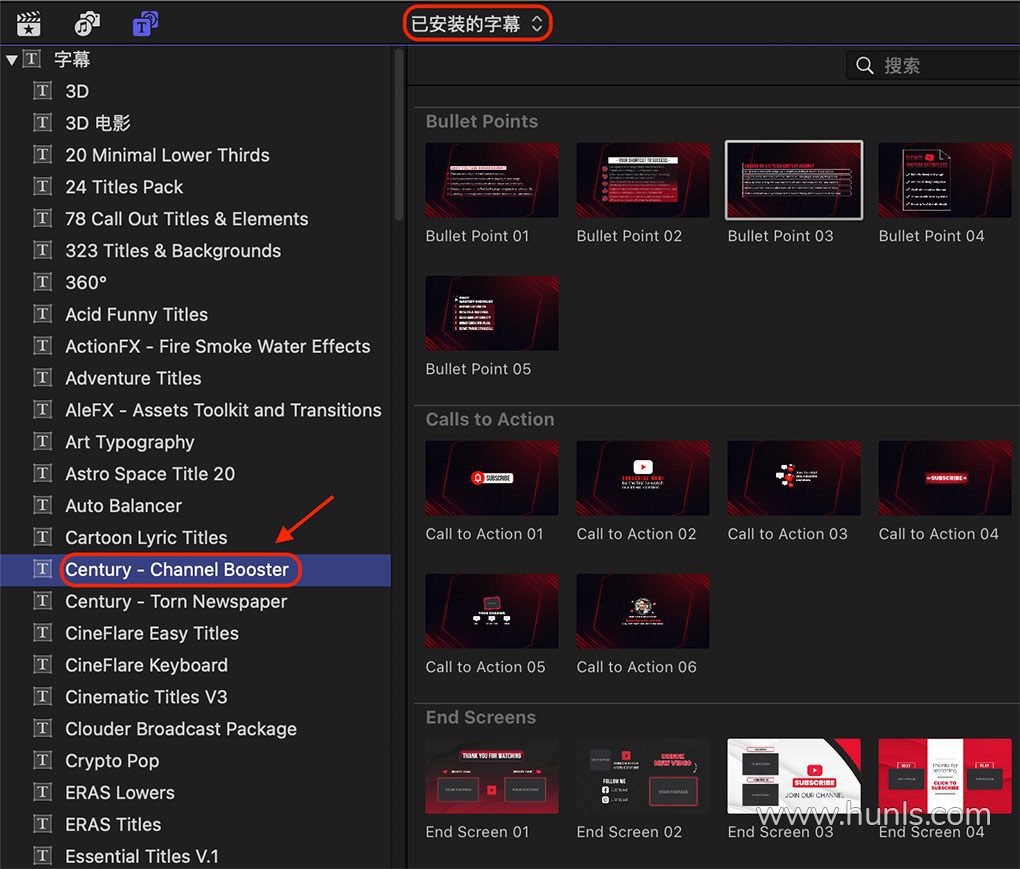Viewport: 1020px width, 869px height.
Task: Select Century - Channel Booster category
Action: point(195,570)
